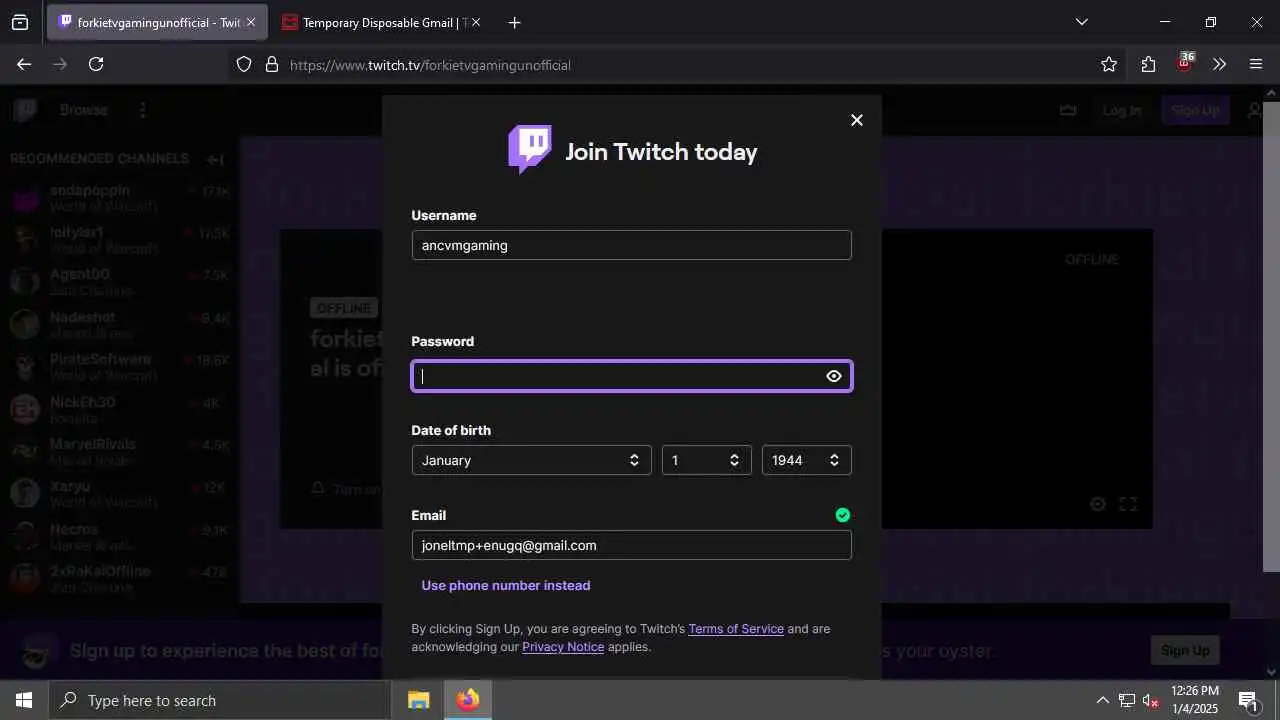Go back to the previous page
1280x720 pixels.
pos(24,64)
